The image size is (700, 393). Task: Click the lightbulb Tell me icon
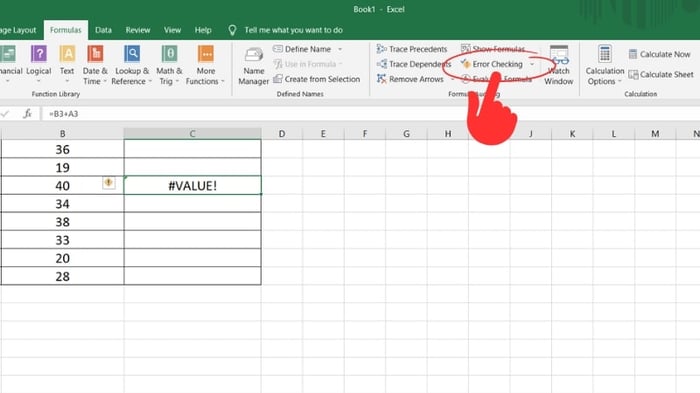(x=232, y=30)
